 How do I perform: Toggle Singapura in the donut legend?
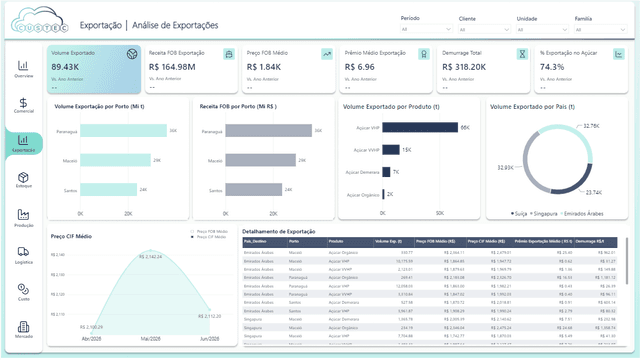click(544, 213)
